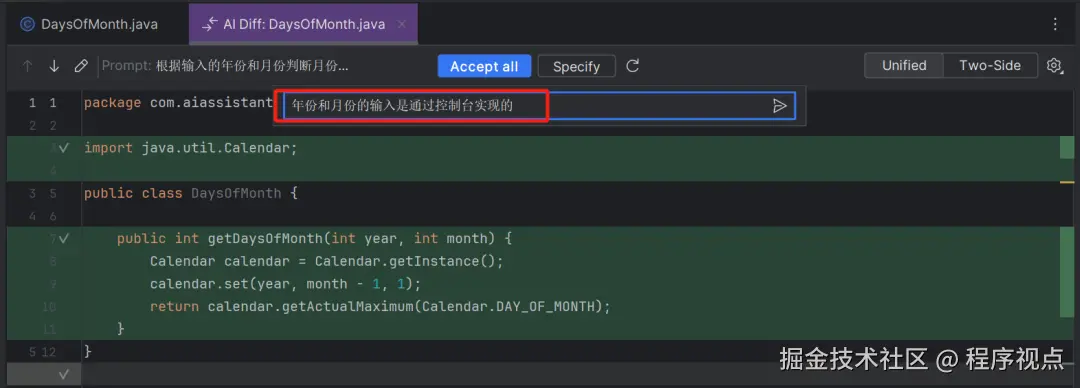Close the AI Diff tab
The image size is (1080, 388).
(x=403, y=24)
